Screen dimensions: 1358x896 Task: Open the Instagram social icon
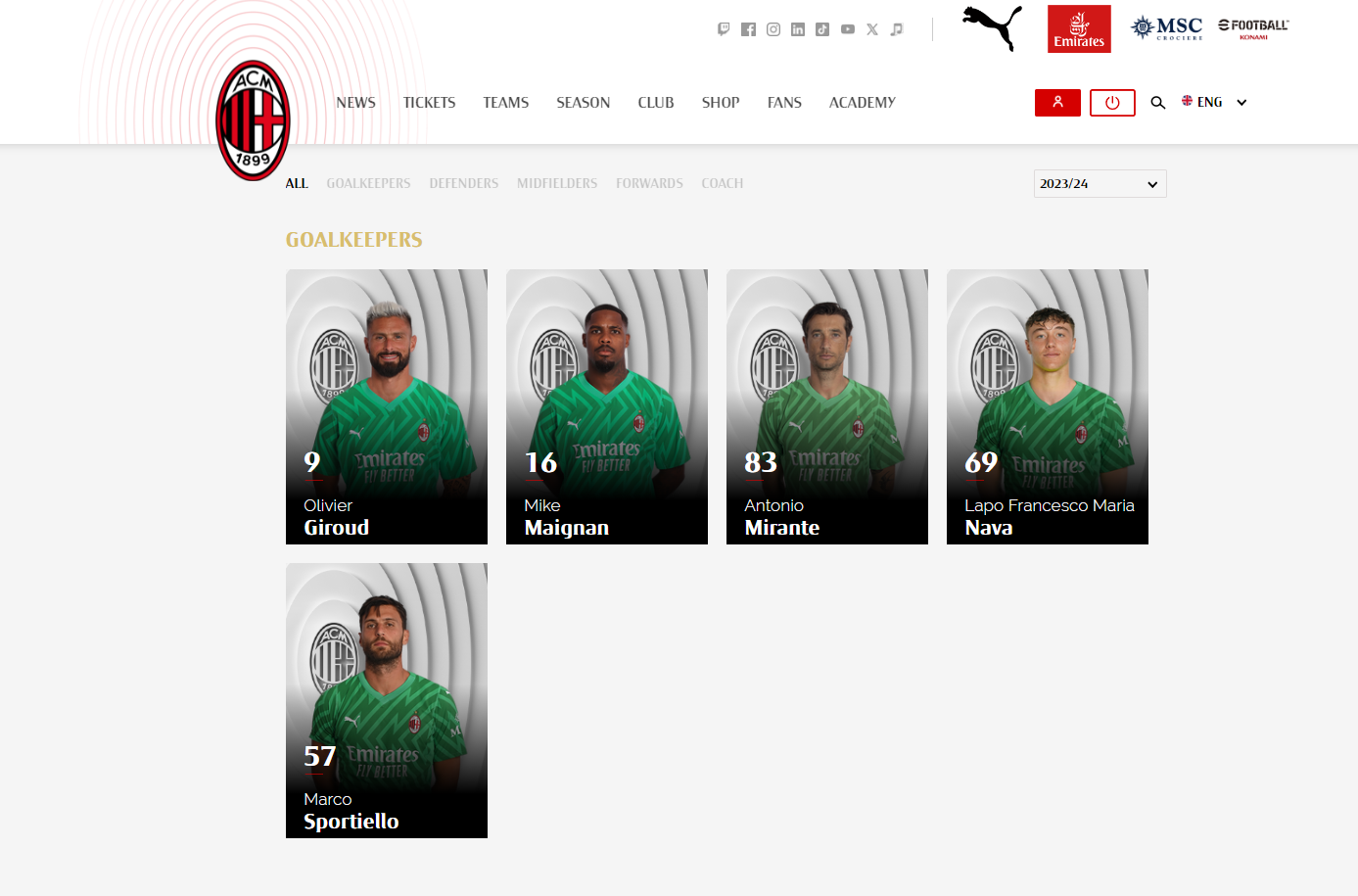(773, 29)
